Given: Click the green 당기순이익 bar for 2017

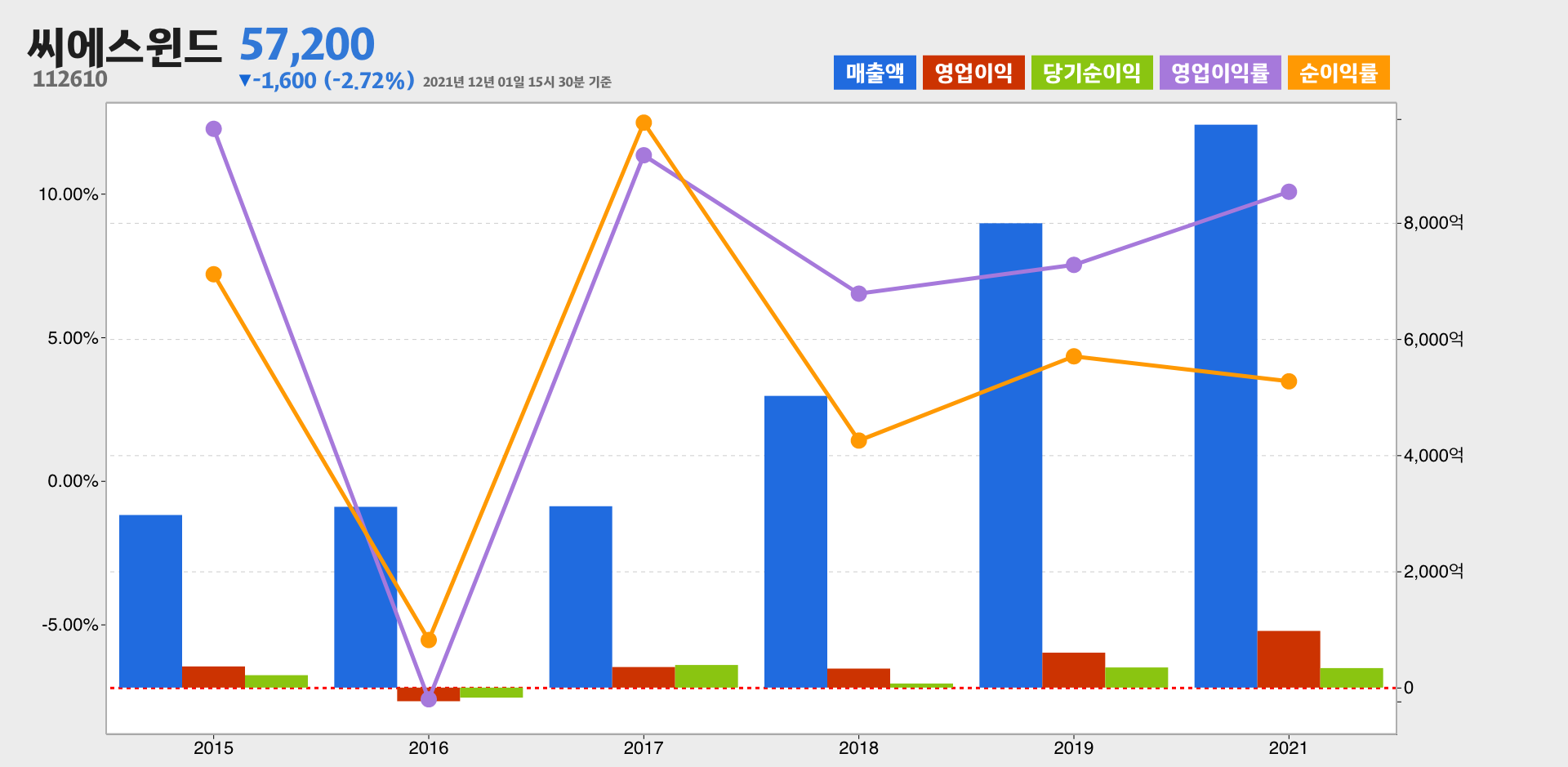Looking at the screenshot, I should 706,676.
